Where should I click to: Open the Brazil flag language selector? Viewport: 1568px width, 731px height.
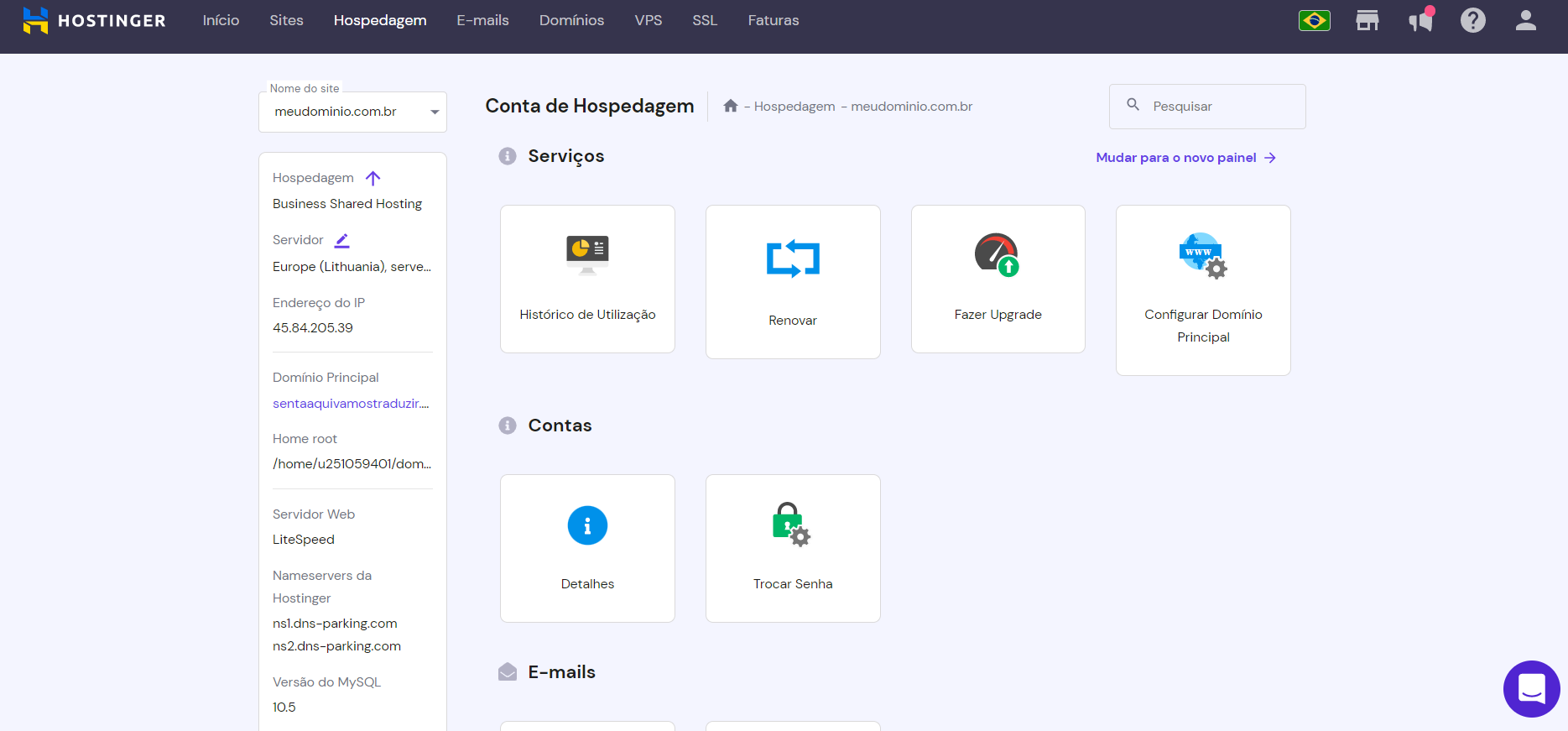(1314, 20)
